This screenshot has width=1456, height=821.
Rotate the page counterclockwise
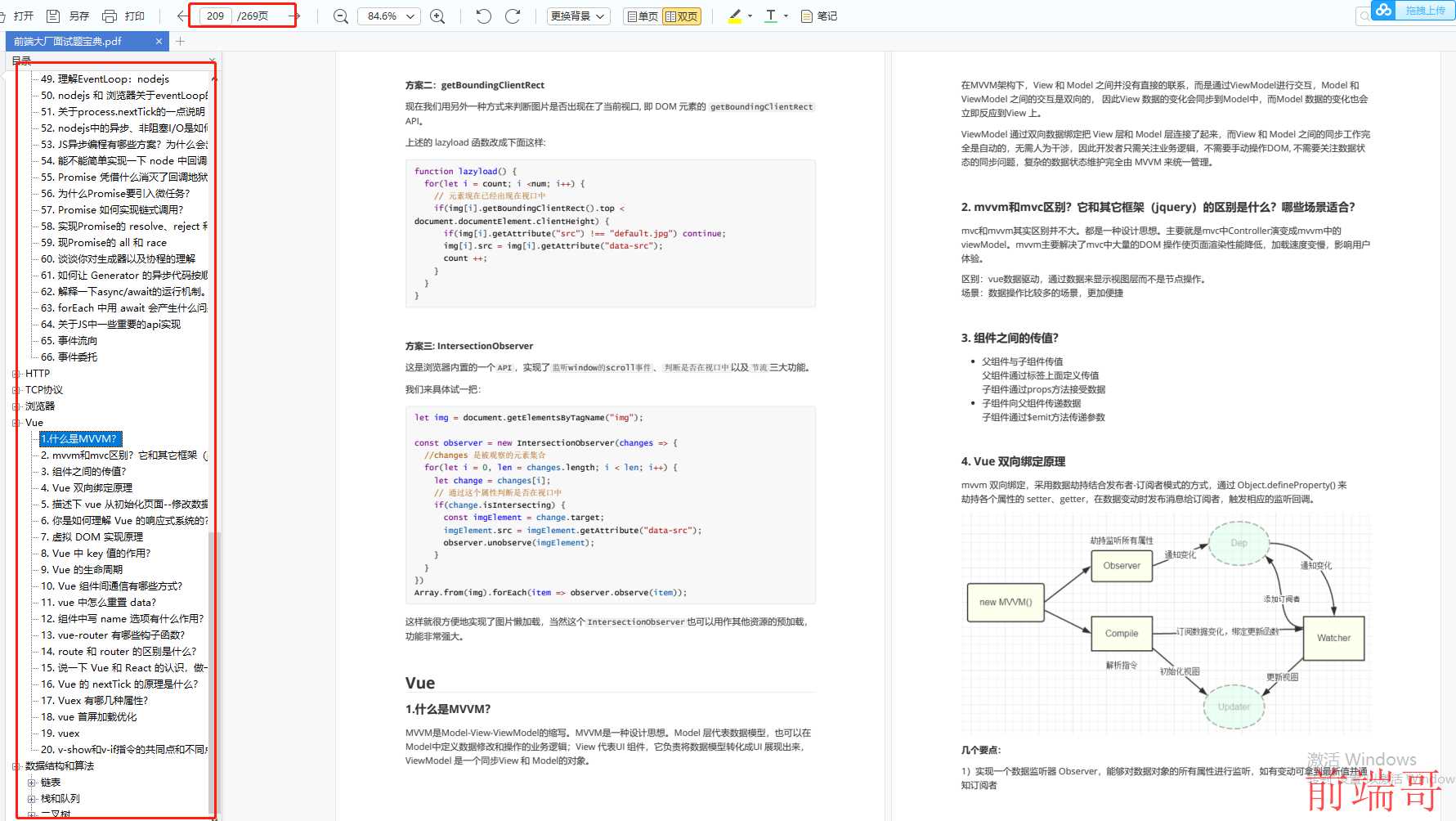483,16
